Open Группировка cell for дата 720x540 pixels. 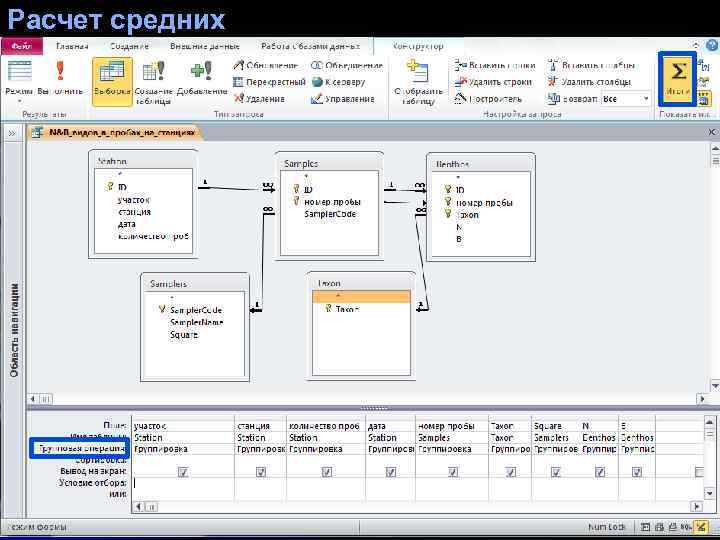391,449
